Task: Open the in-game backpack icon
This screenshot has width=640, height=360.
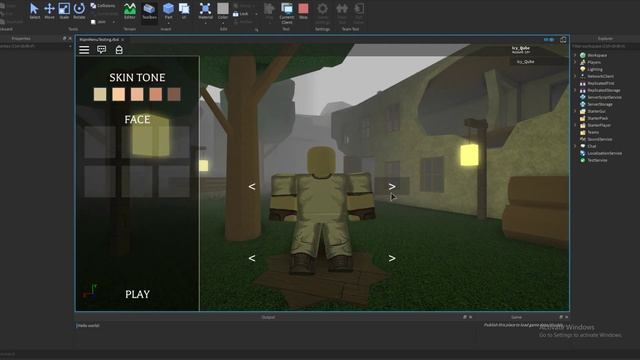Action: point(119,50)
